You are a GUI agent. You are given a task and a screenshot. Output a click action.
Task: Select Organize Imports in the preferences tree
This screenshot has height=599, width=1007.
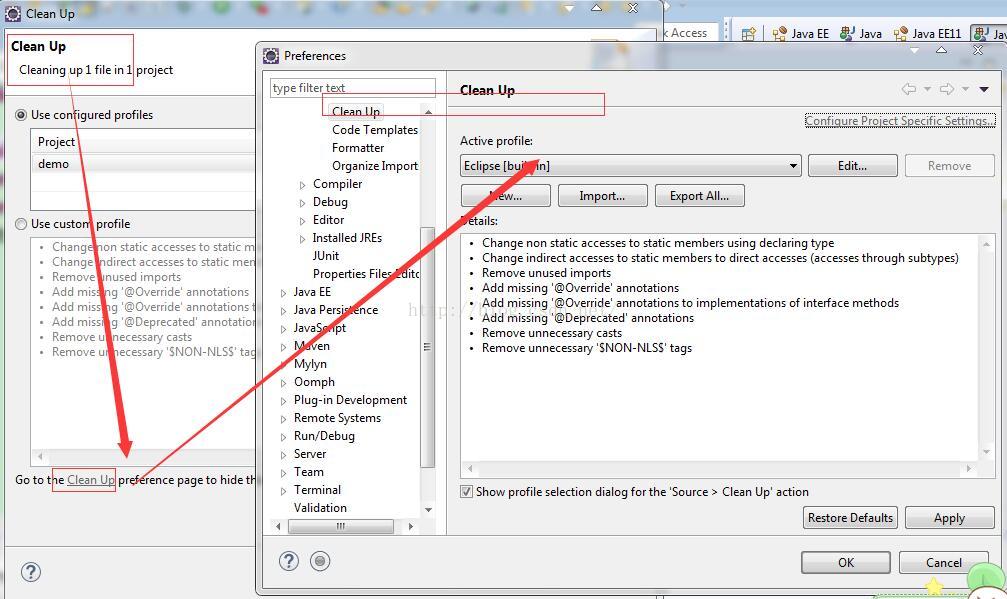pos(374,166)
